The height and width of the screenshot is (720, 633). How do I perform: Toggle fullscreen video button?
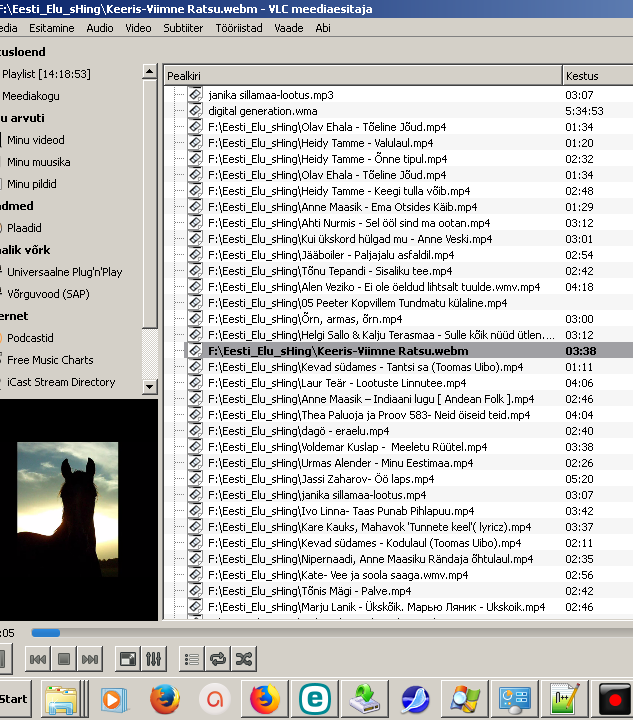(x=127, y=659)
